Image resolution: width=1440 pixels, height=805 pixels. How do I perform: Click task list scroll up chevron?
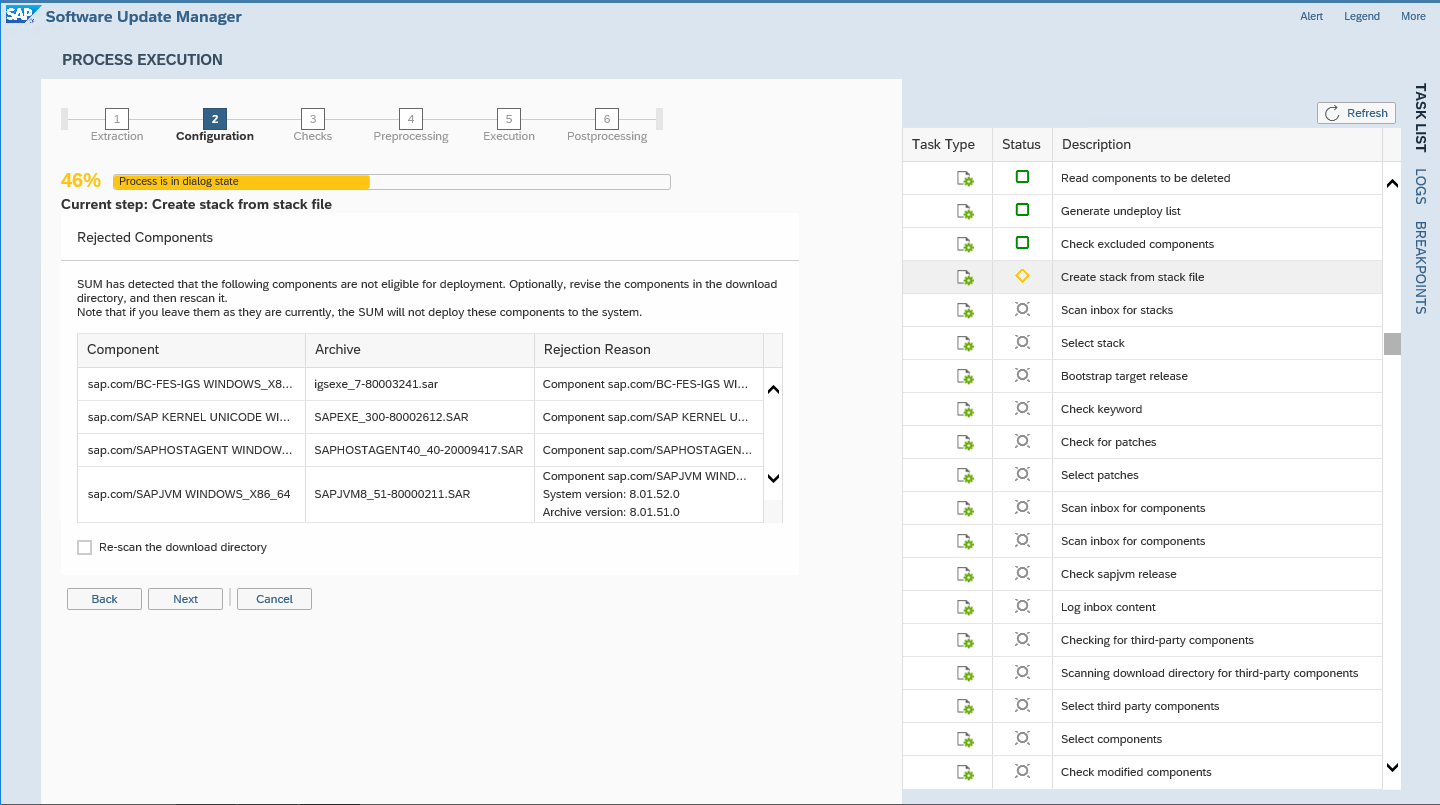(x=1391, y=184)
